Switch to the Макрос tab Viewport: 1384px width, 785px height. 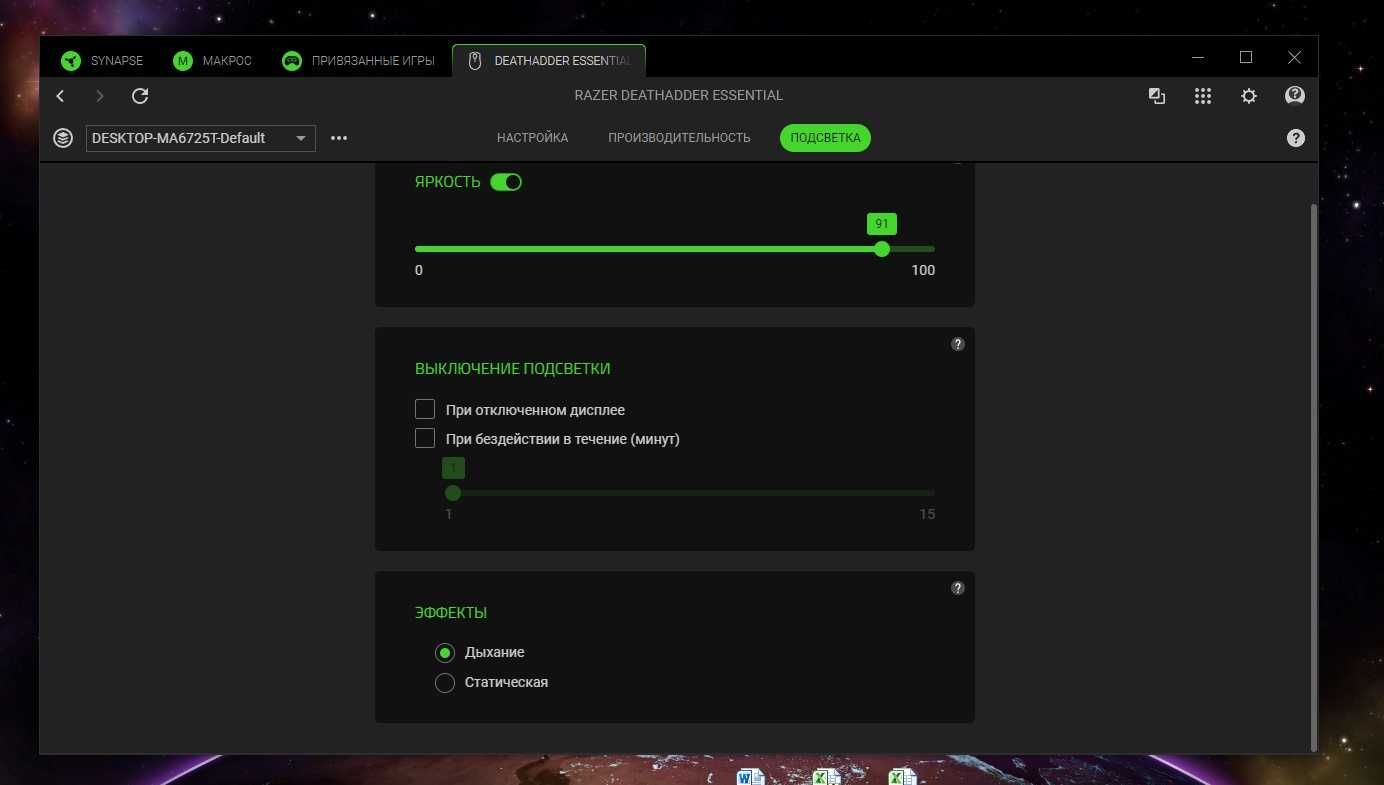click(x=212, y=61)
